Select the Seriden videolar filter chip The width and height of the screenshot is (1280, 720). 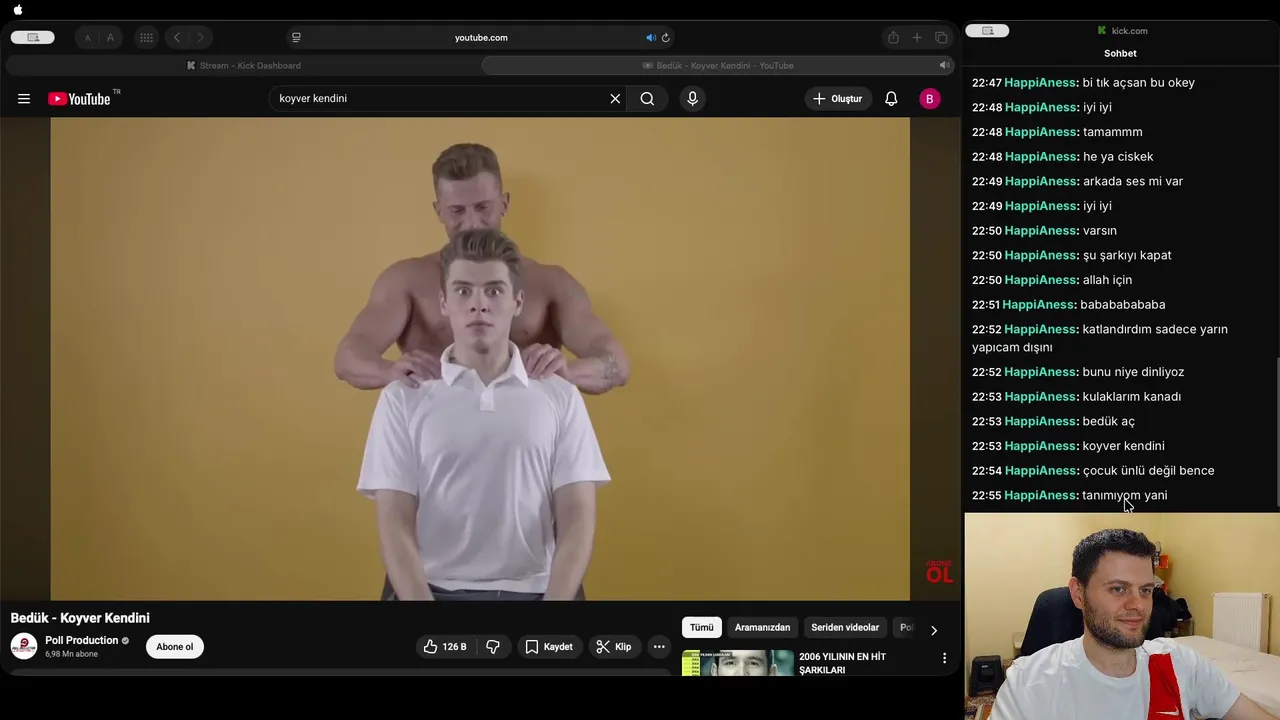pos(845,628)
